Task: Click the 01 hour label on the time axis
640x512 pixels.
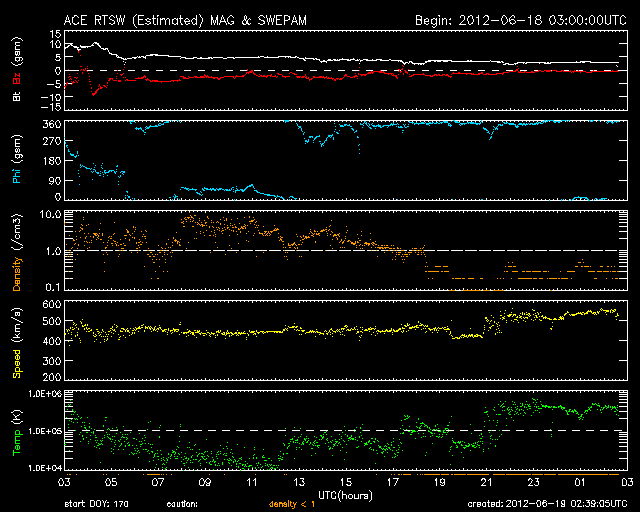Action: point(580,483)
